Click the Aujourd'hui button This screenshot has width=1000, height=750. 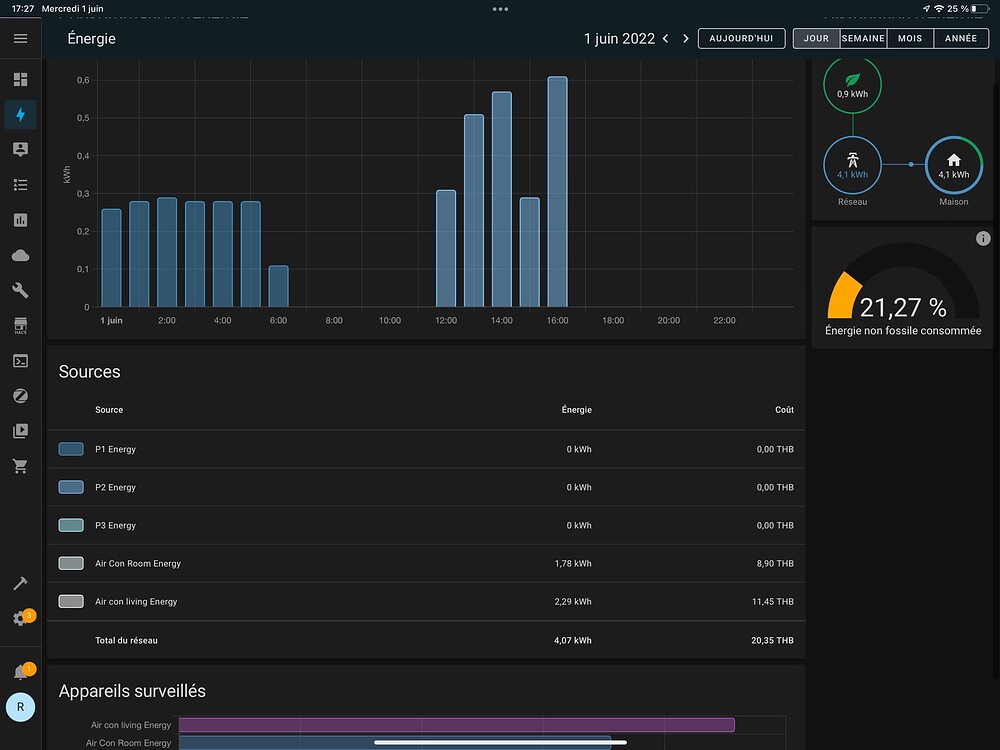741,39
